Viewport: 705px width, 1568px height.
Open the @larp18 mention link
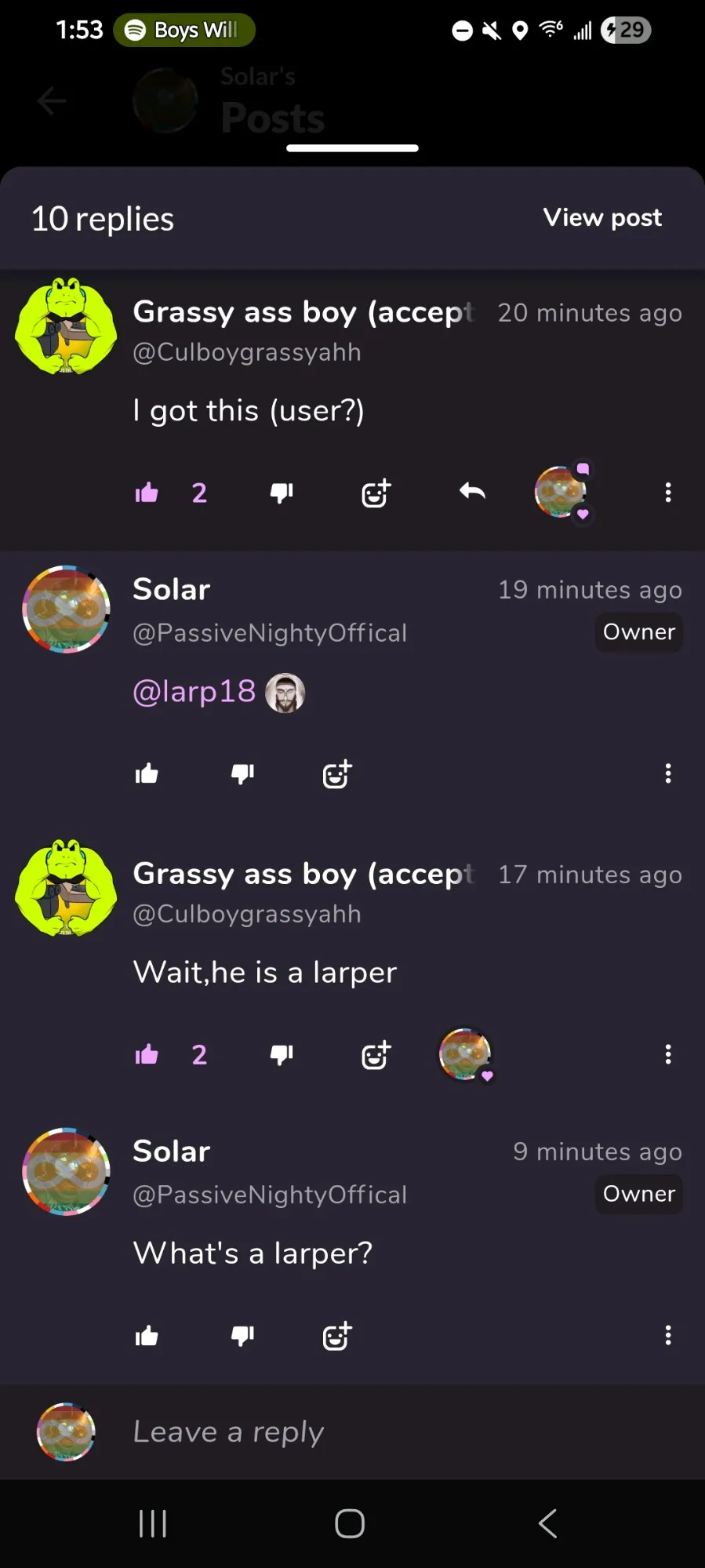coord(194,692)
